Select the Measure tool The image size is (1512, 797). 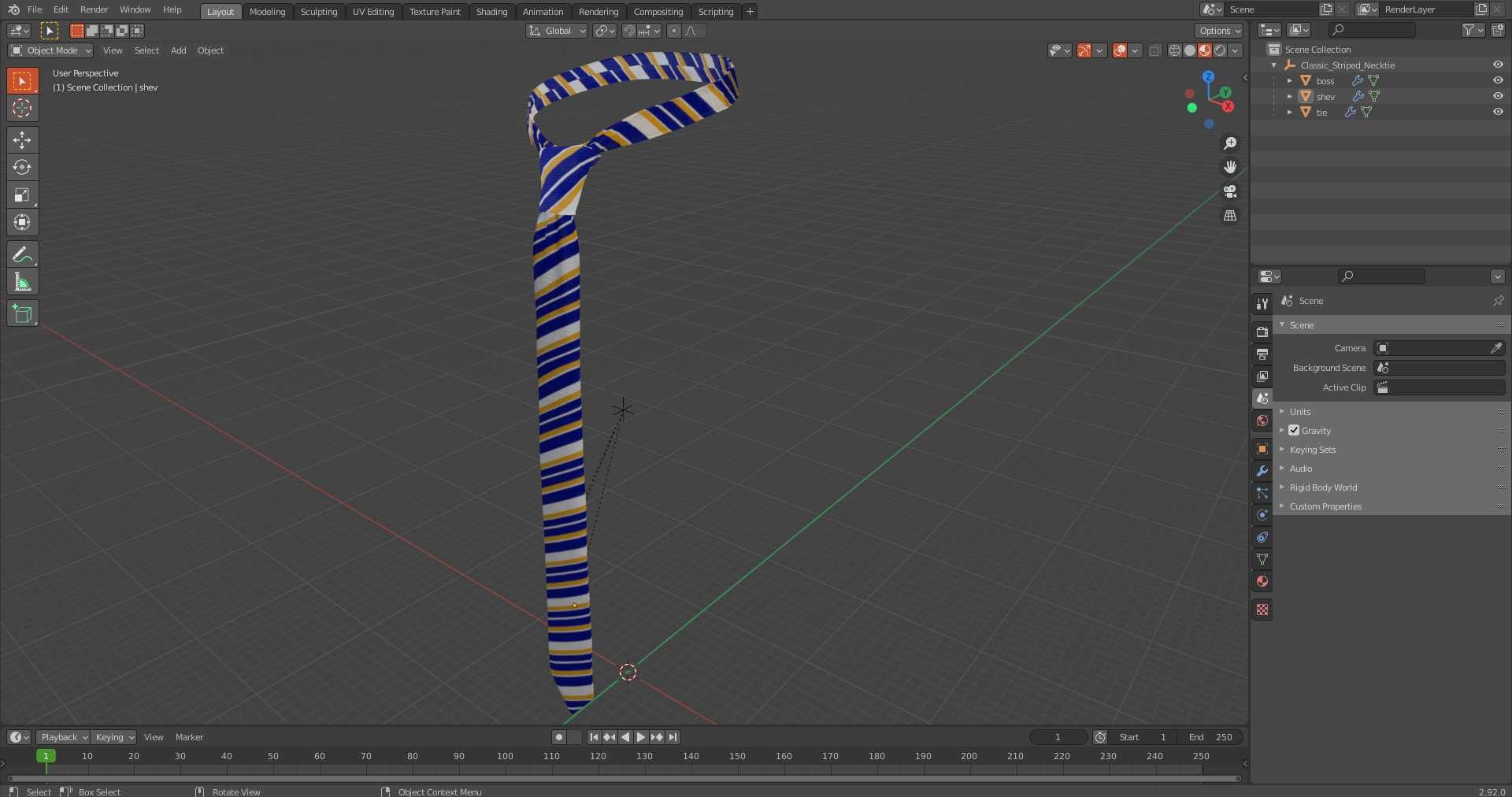point(22,282)
